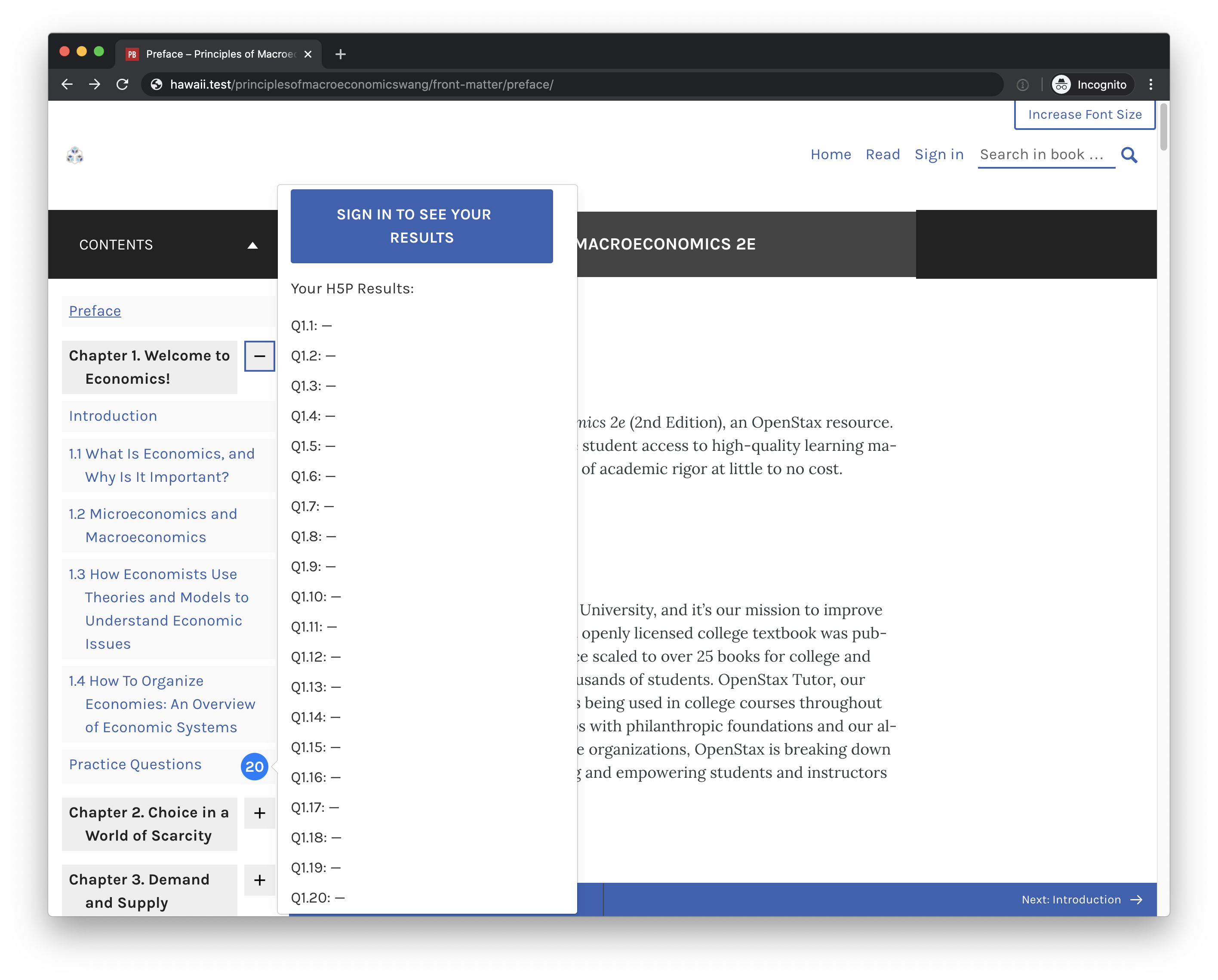Open the Introduction section link

(113, 416)
